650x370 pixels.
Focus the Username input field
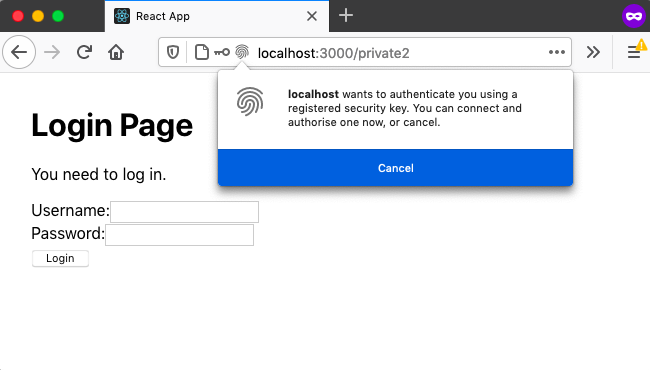pos(184,212)
